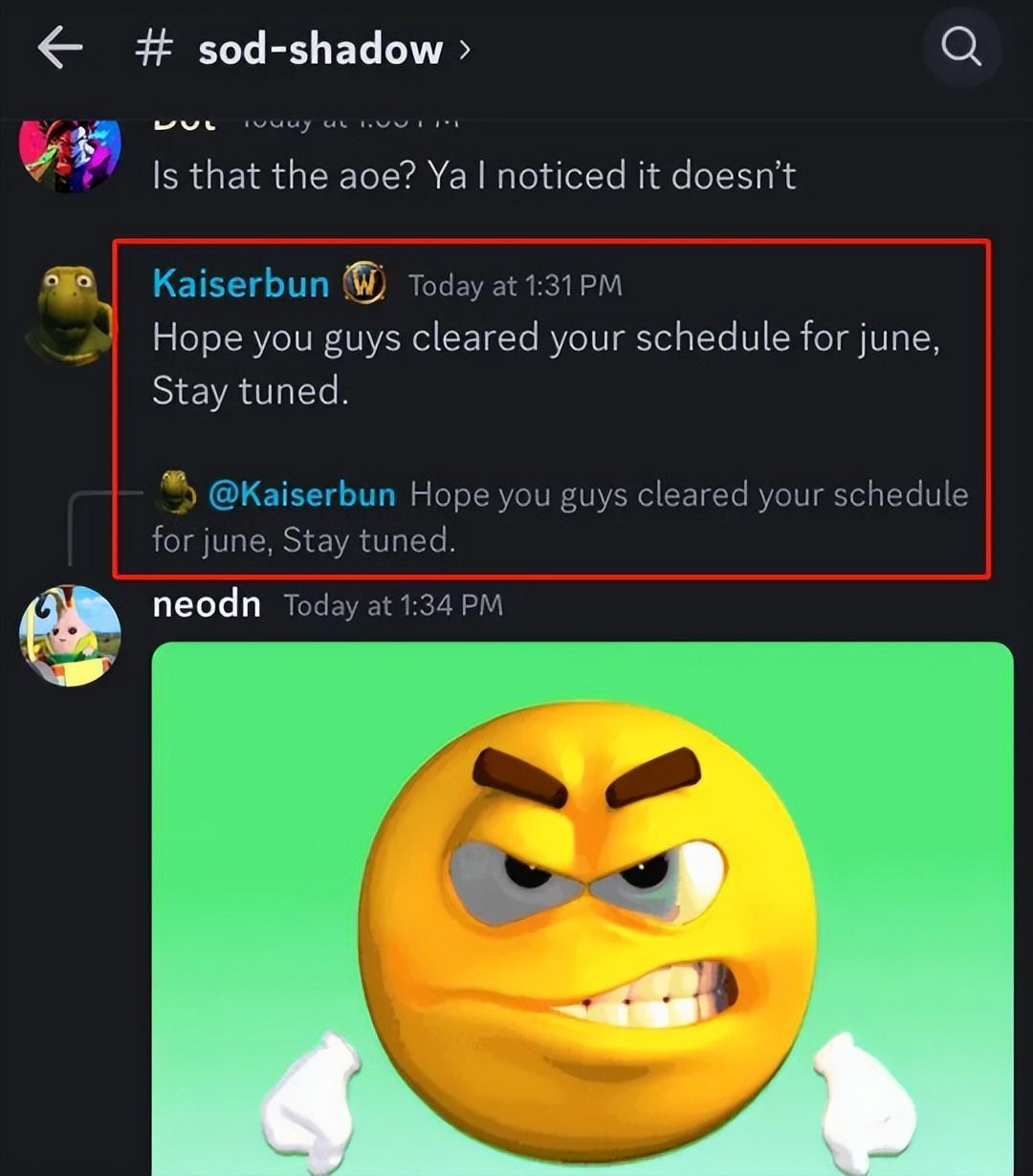Tap the back arrow in the header
Image resolution: width=1033 pixels, height=1176 pixels.
[59, 48]
